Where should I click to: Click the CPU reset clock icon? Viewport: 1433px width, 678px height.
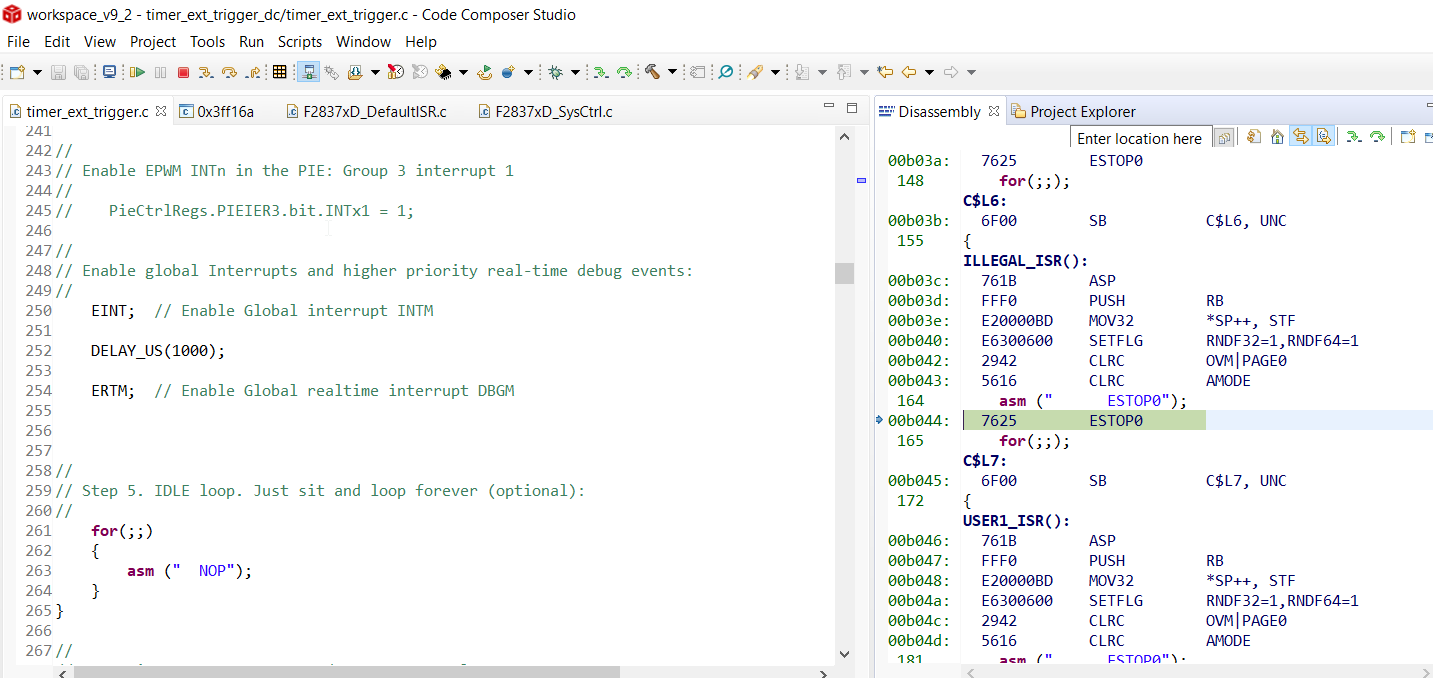point(396,72)
